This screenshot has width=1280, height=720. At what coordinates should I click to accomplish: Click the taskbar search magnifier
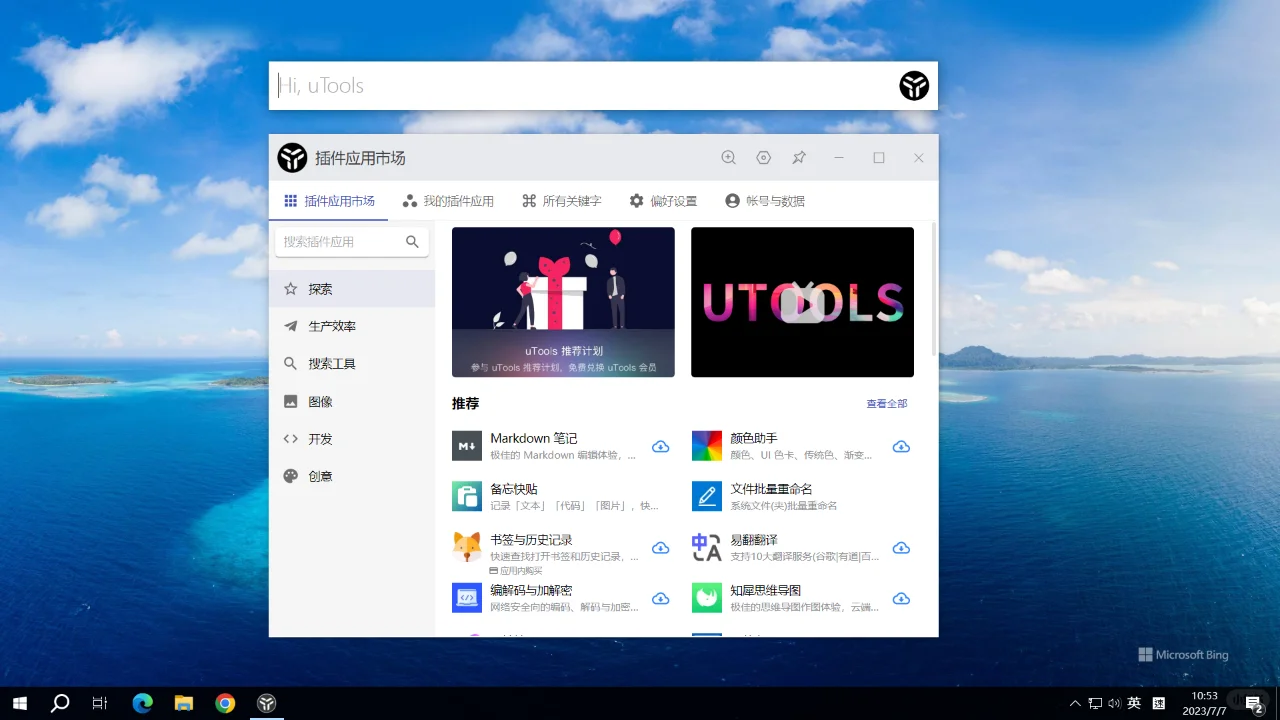[60, 703]
